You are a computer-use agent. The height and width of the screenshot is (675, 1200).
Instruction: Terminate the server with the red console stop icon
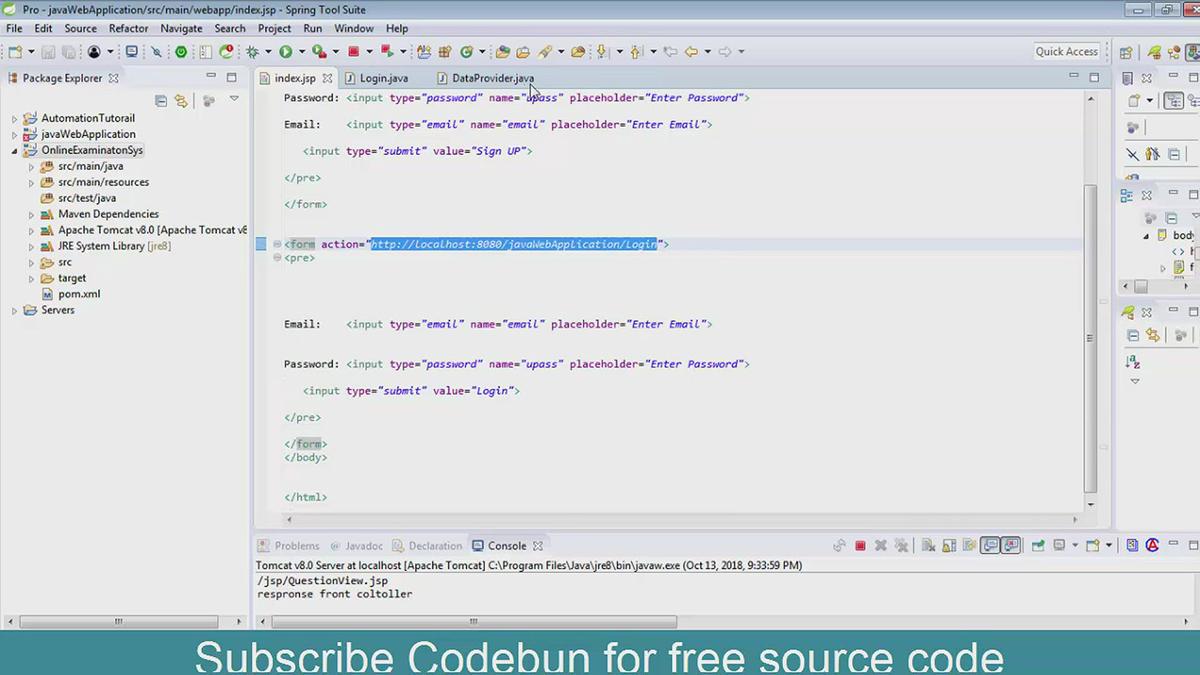click(860, 546)
